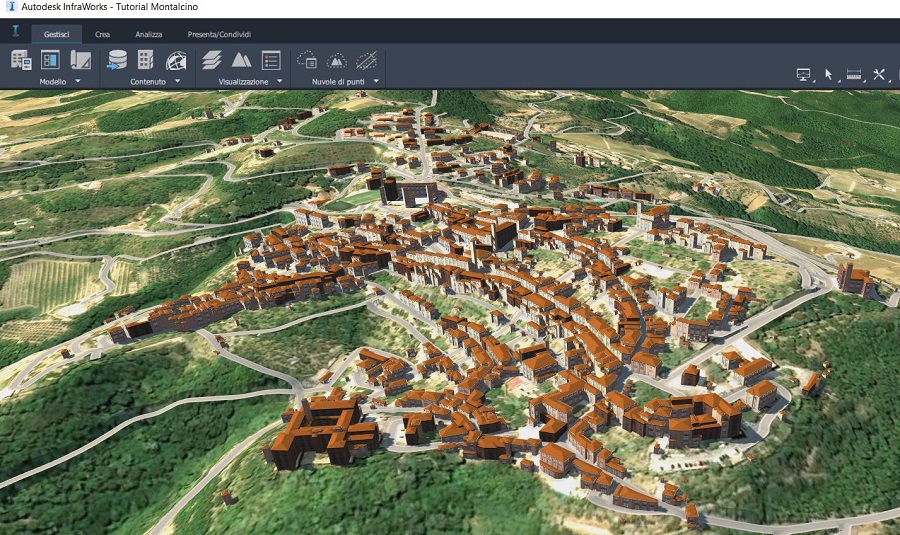This screenshot has width=900, height=535.
Task: Open the Presenta/Condividi ribbon tab
Action: pyautogui.click(x=219, y=34)
